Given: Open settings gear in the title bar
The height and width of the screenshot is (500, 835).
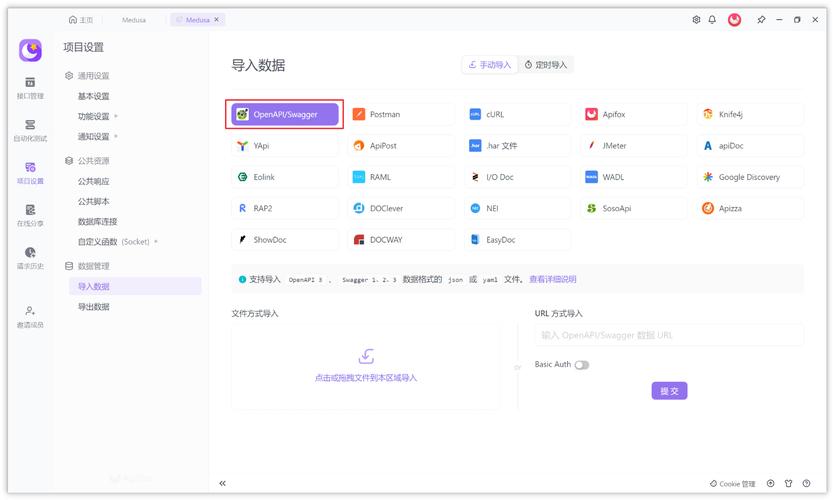Looking at the screenshot, I should (x=696, y=20).
